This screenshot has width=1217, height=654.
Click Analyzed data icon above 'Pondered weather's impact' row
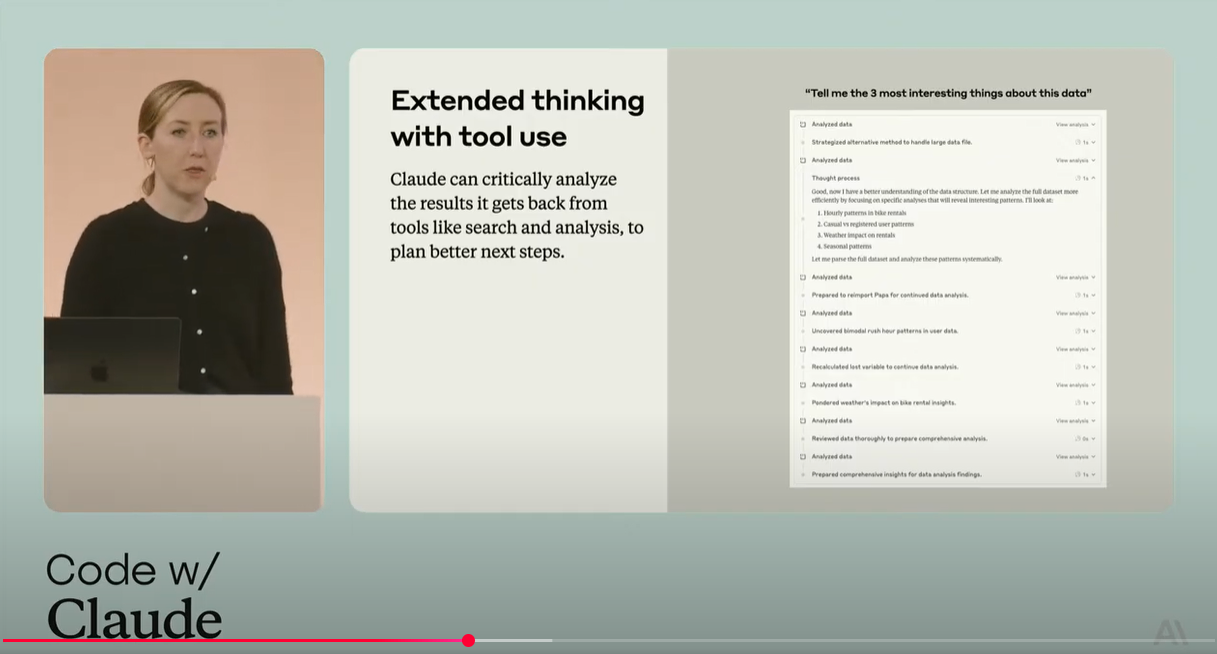[802, 385]
